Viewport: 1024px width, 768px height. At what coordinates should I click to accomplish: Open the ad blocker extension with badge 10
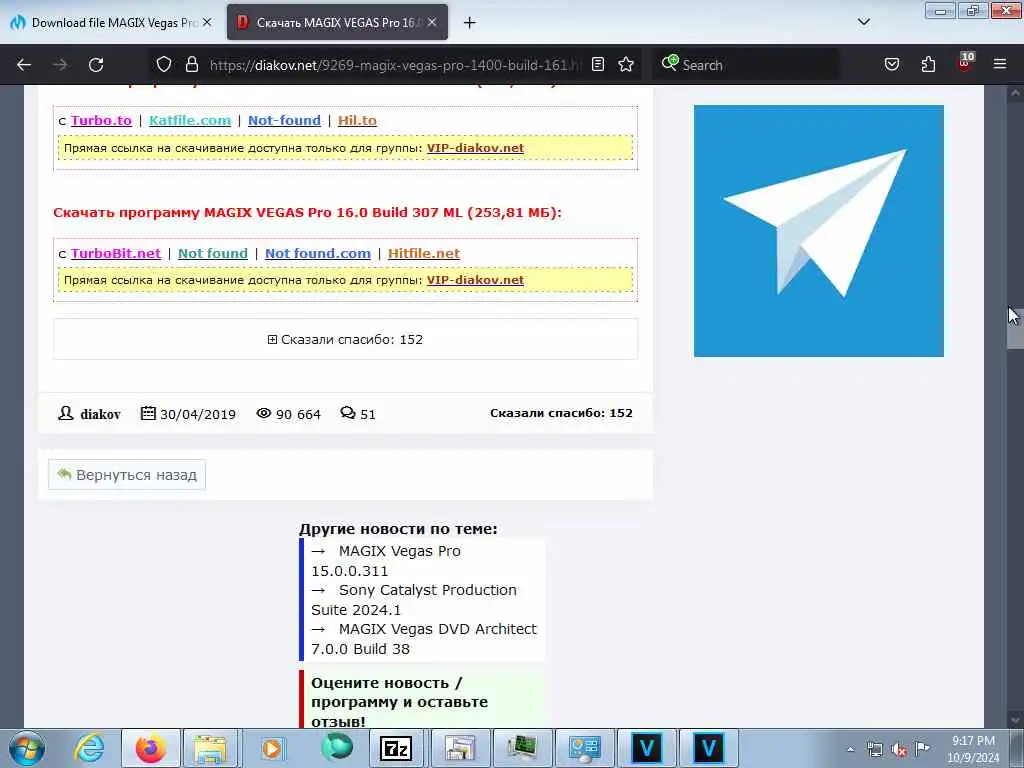pos(965,63)
